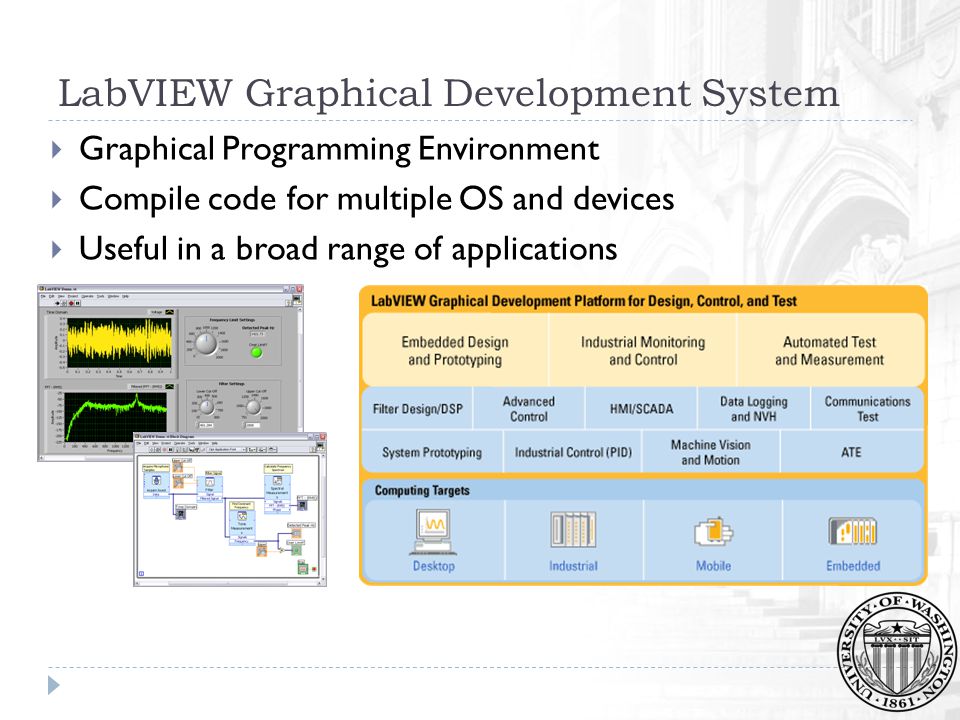Click the Automated Test and Measurement cell
The width and height of the screenshot is (960, 720).
pyautogui.click(x=830, y=350)
